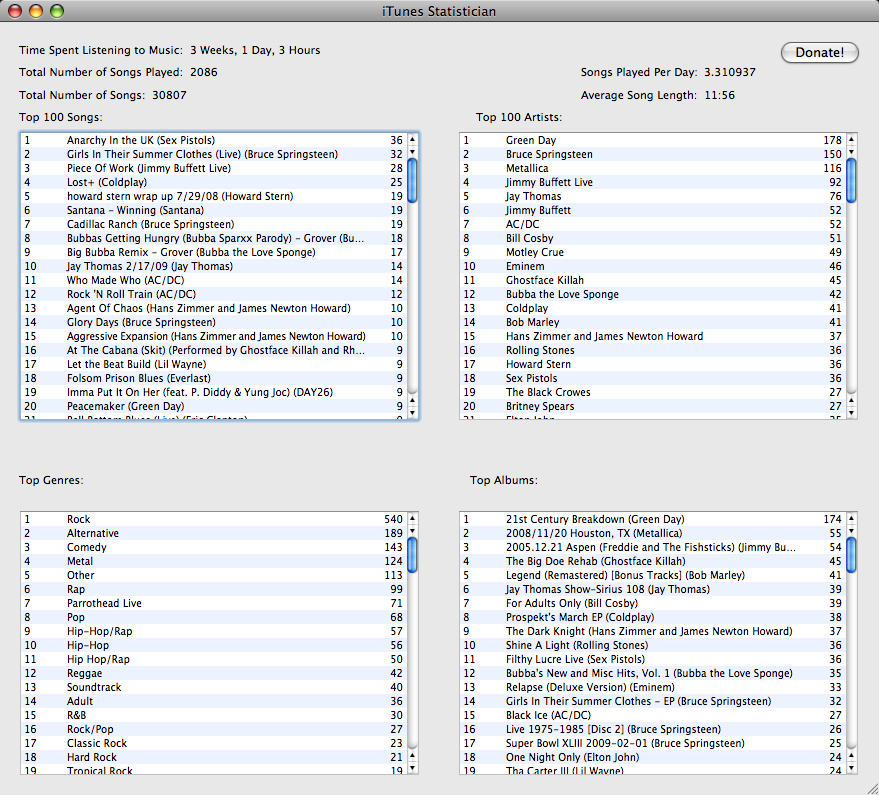This screenshot has width=879, height=795.
Task: Select artist row 'Bill Cosby'
Action: point(653,238)
